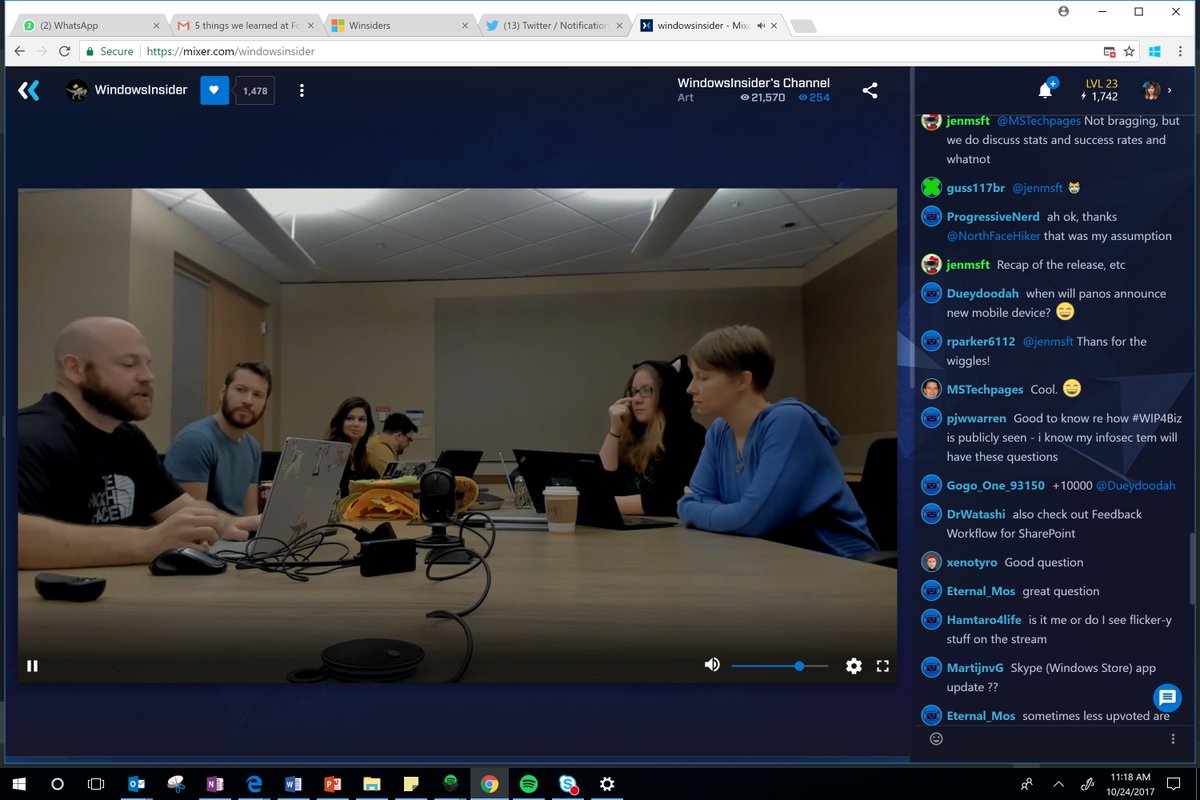Click the Chrome profile person icon

point(1063,11)
